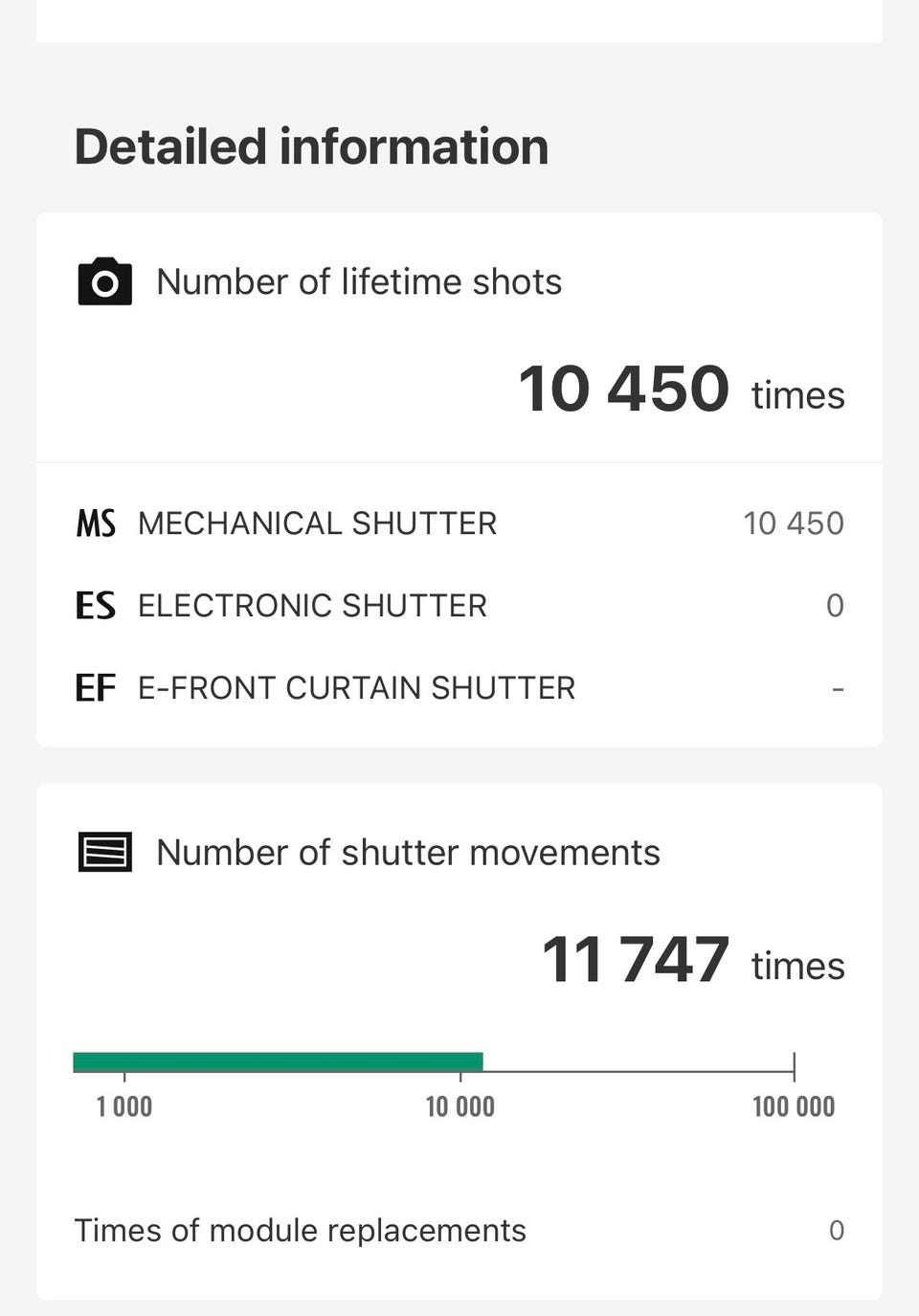The image size is (919, 1316).
Task: Click the 1 000 scale marker label
Action: click(124, 1107)
